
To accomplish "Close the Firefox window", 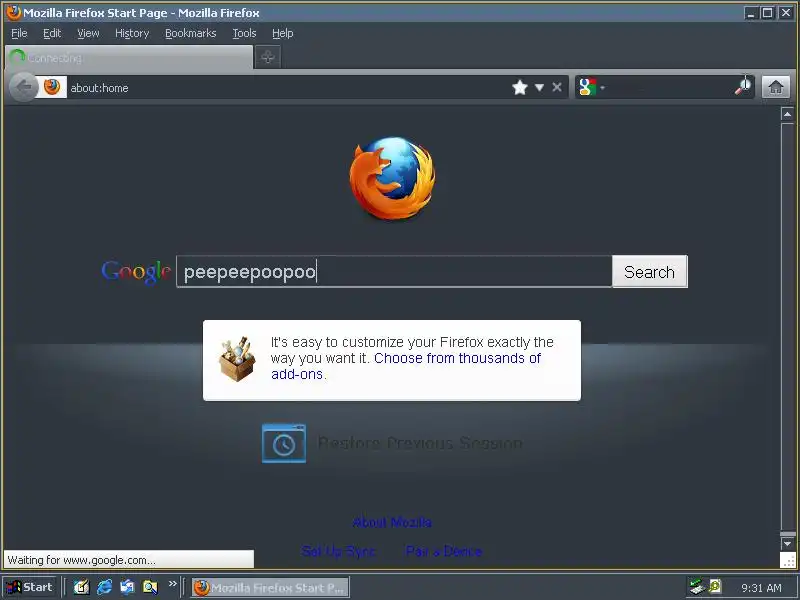I will pyautogui.click(x=786, y=13).
